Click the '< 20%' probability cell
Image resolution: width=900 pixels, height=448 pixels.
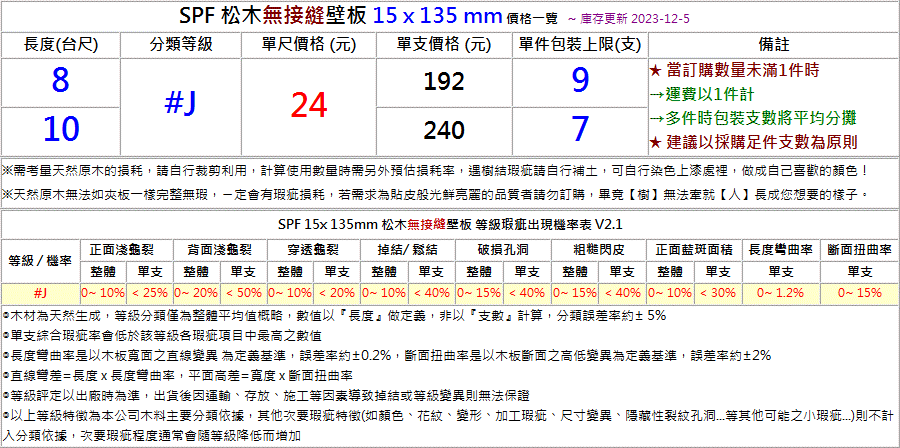tap(336, 293)
